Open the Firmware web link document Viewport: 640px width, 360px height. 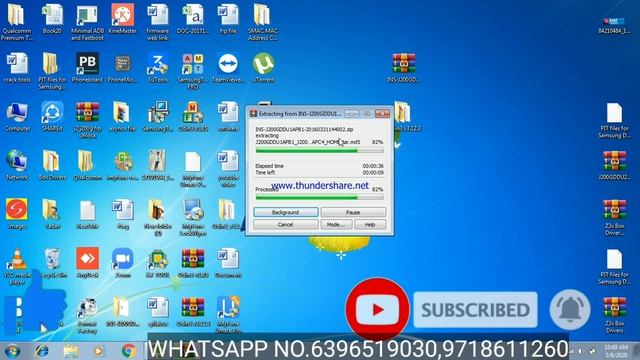tap(158, 21)
